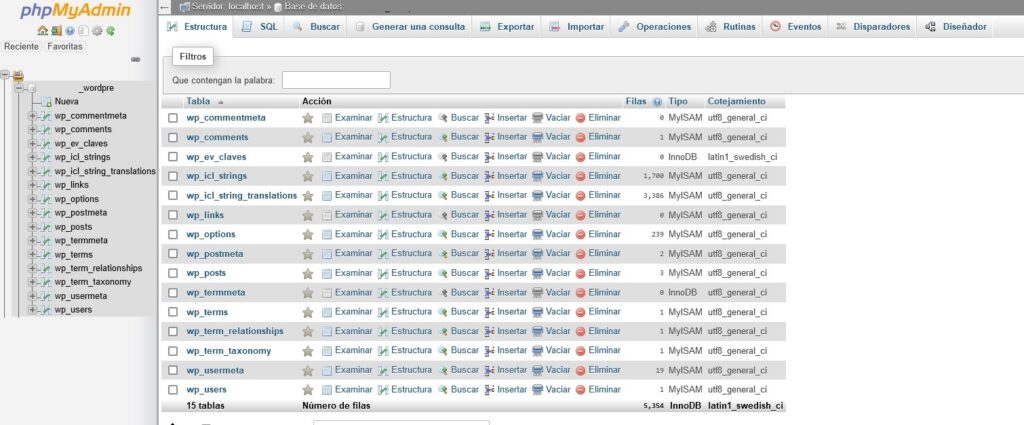This screenshot has width=1024, height=425.
Task: Tick the wp_comments row checkbox
Action: coord(173,138)
